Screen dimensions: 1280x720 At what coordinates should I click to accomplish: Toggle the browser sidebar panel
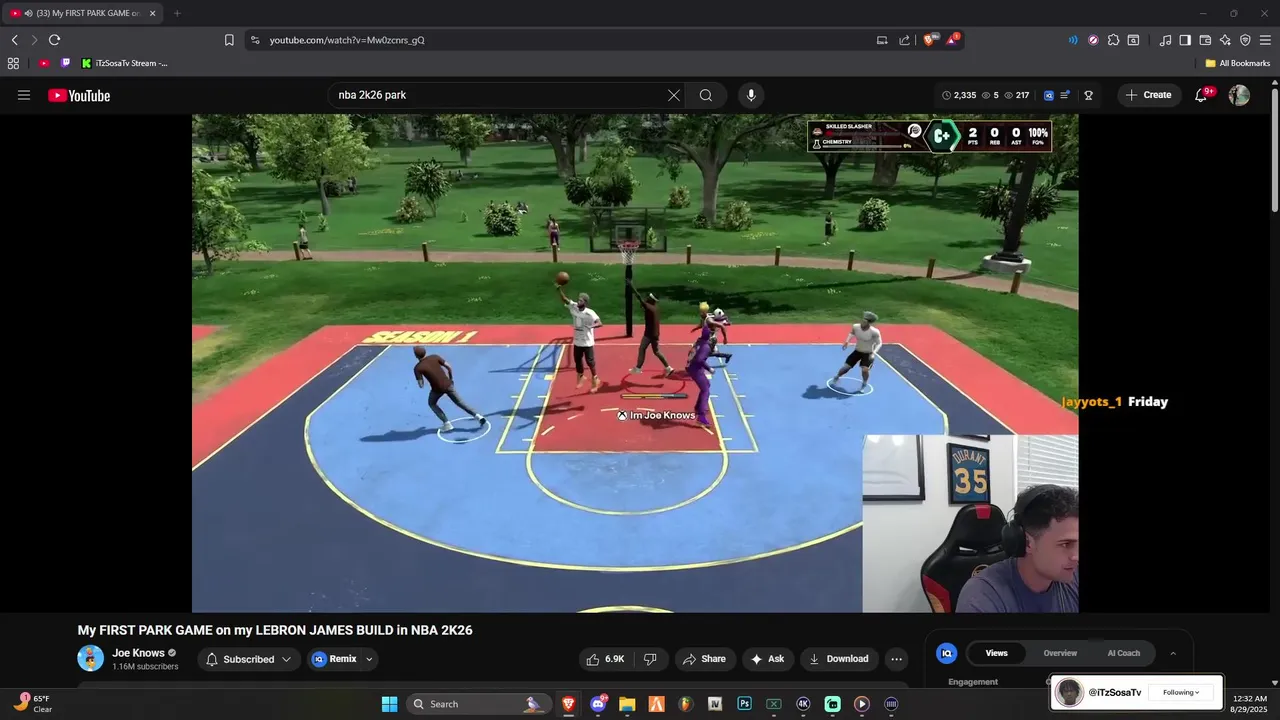tap(1185, 40)
